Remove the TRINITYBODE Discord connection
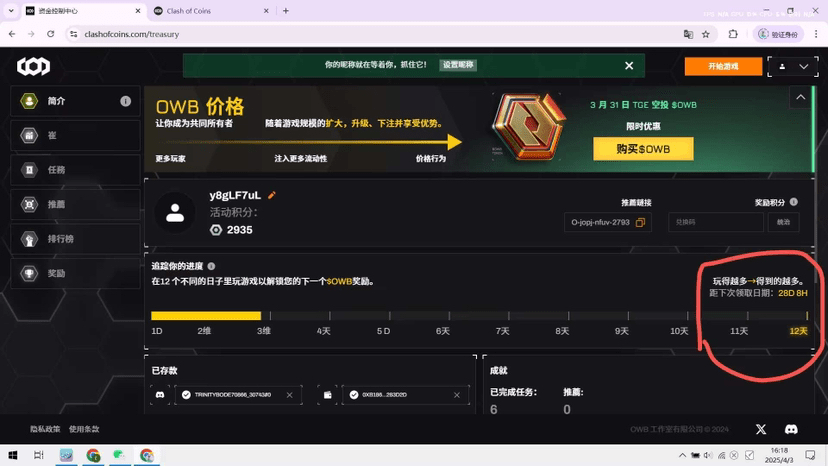The height and width of the screenshot is (466, 828). coord(289,395)
